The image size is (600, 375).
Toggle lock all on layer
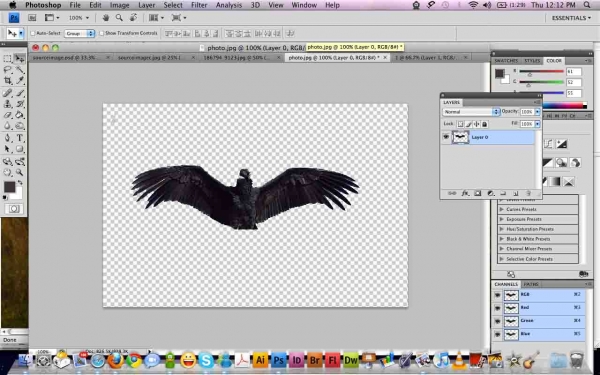point(484,124)
